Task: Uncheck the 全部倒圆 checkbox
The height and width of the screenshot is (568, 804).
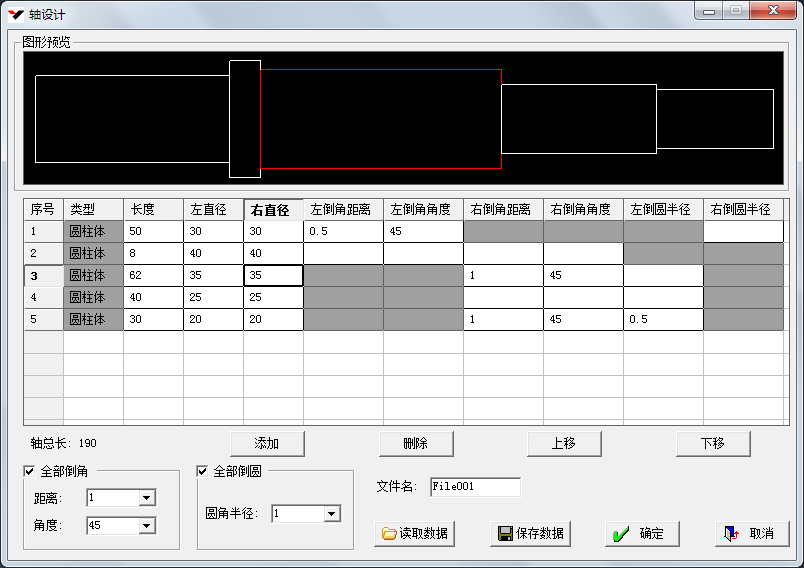Action: pos(203,471)
